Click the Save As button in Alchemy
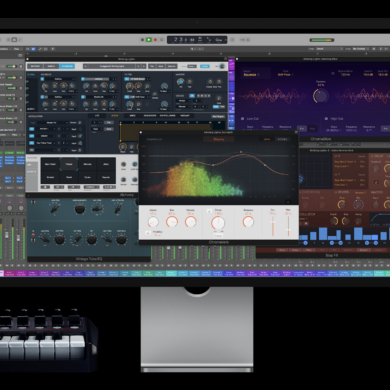This screenshot has height=390, width=390. [171, 66]
